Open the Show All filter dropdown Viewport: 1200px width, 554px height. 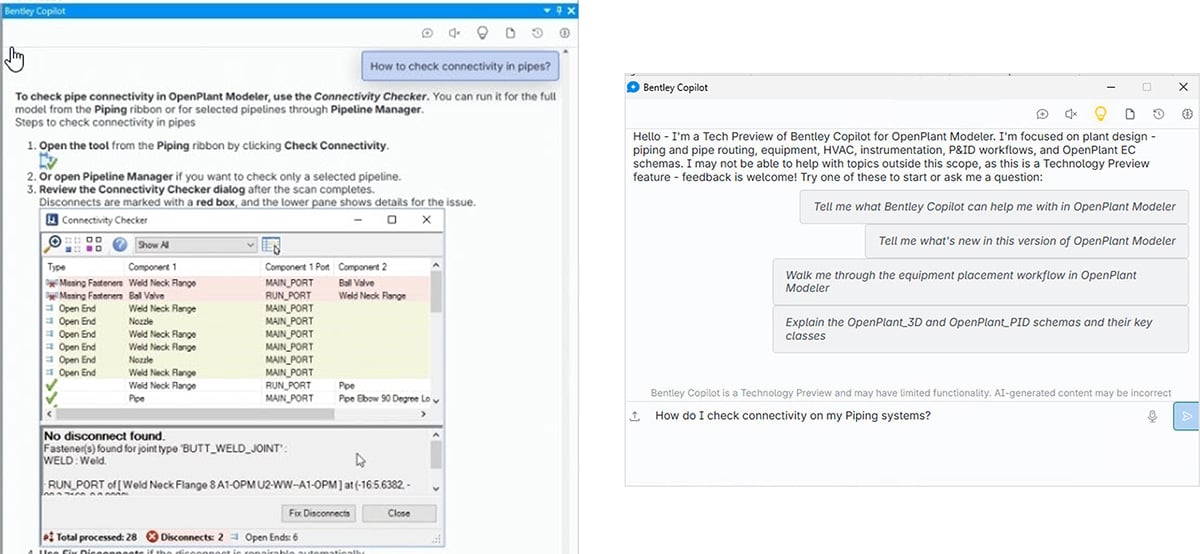(x=196, y=244)
